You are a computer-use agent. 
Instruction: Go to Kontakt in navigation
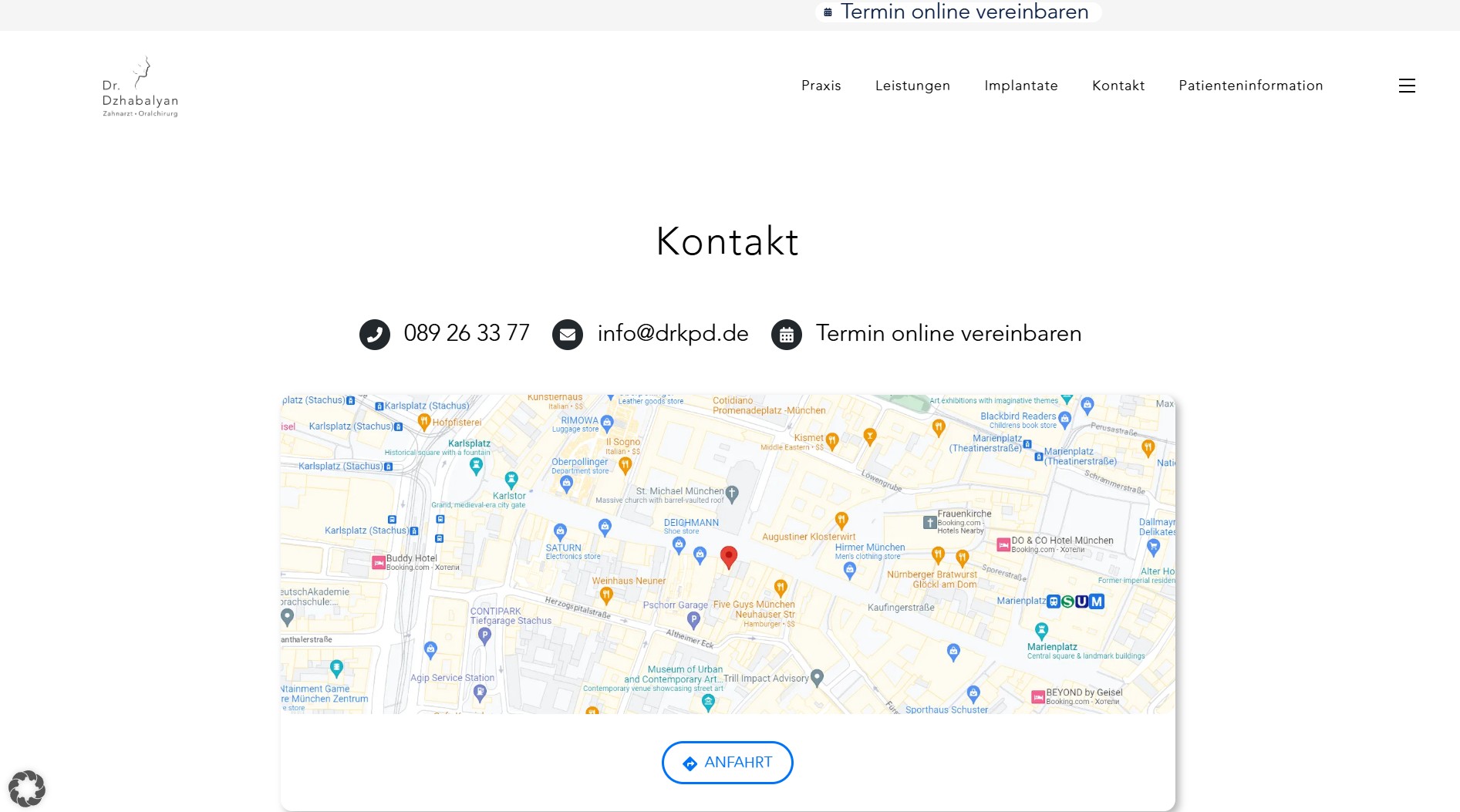[x=1118, y=86]
